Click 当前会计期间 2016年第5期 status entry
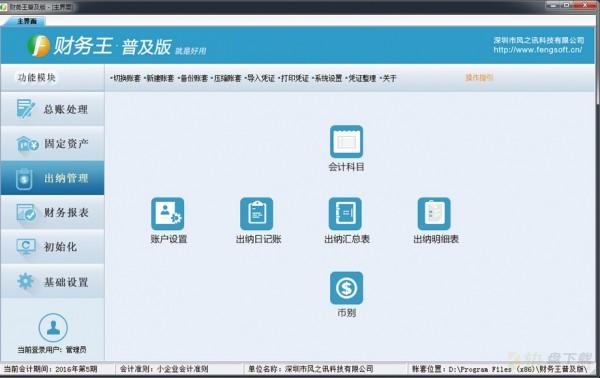The image size is (600, 378). click(x=50, y=369)
